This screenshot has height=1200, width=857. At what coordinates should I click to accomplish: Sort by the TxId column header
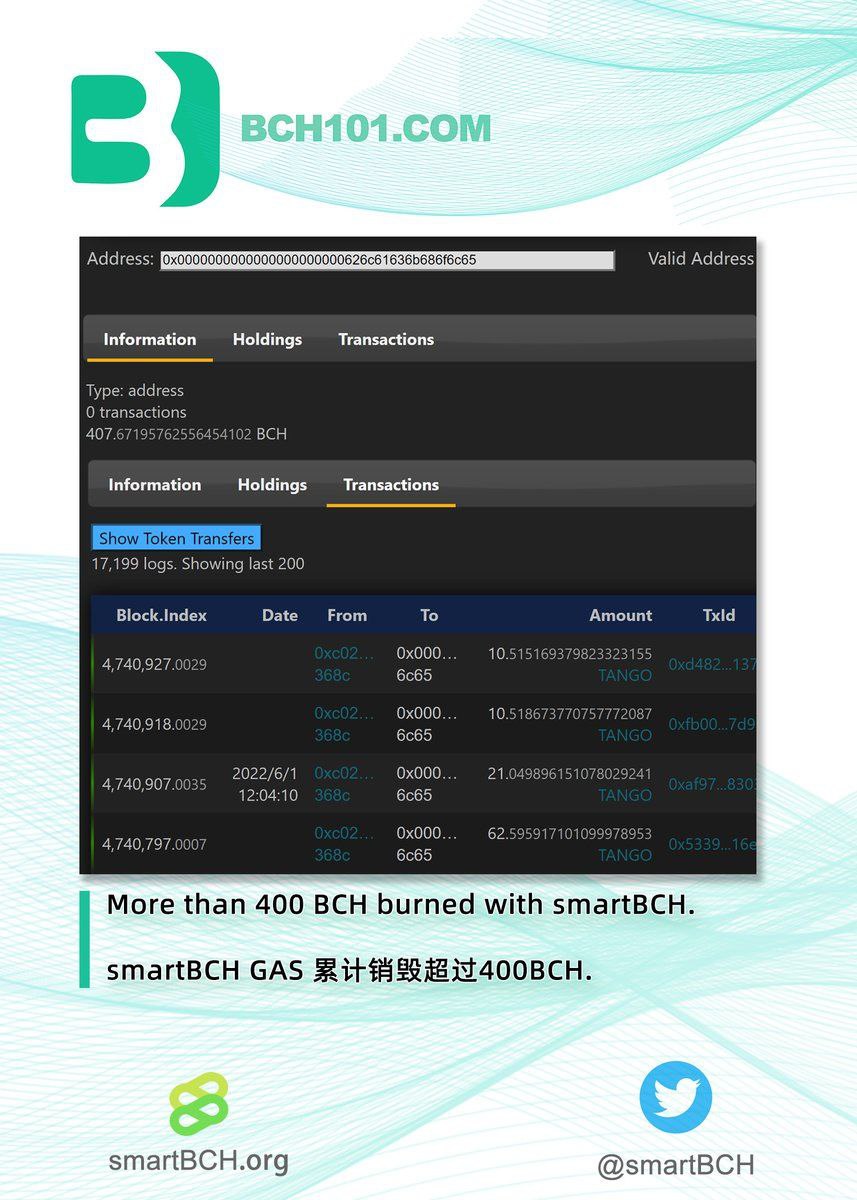(719, 615)
